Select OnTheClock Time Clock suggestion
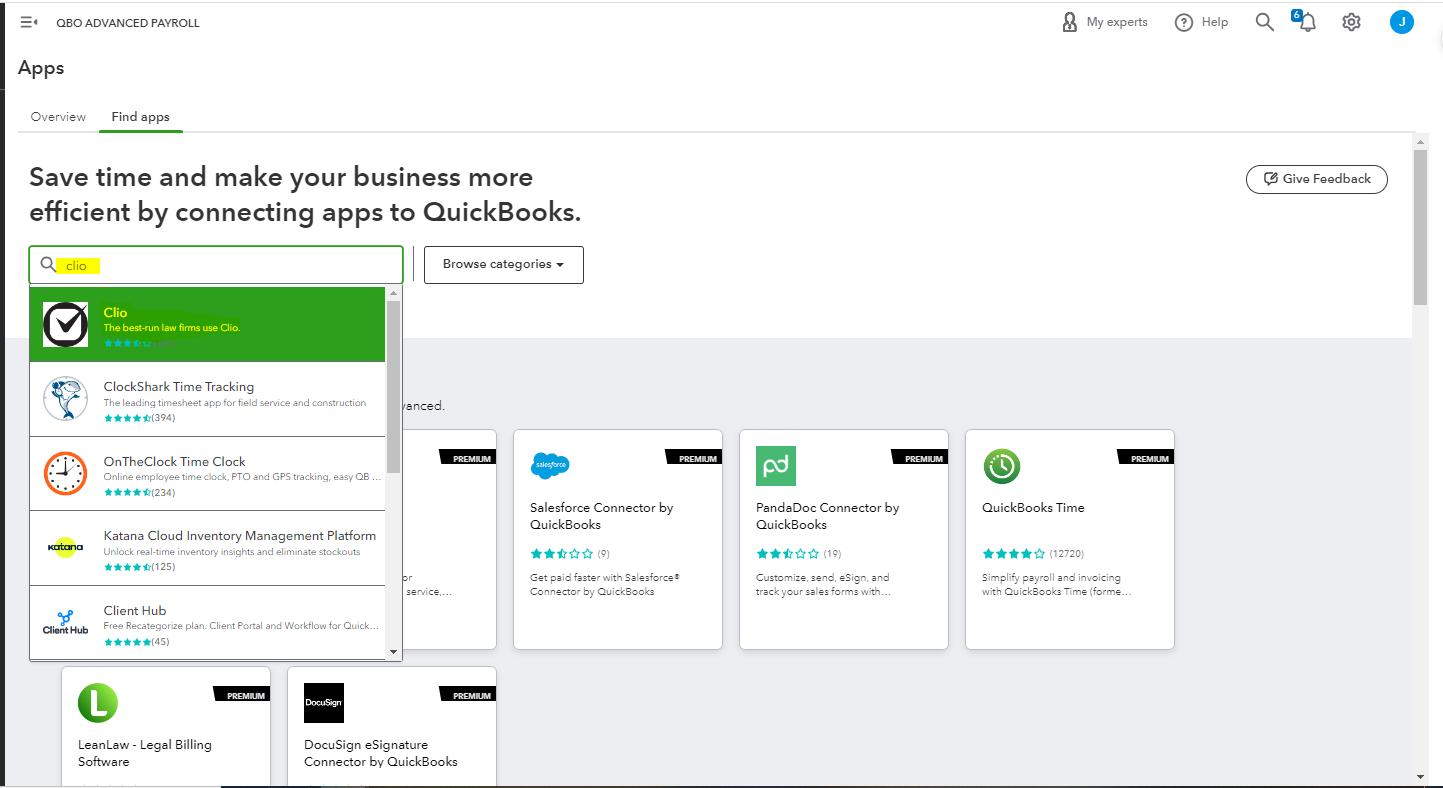The width and height of the screenshot is (1443, 788). [x=207, y=474]
